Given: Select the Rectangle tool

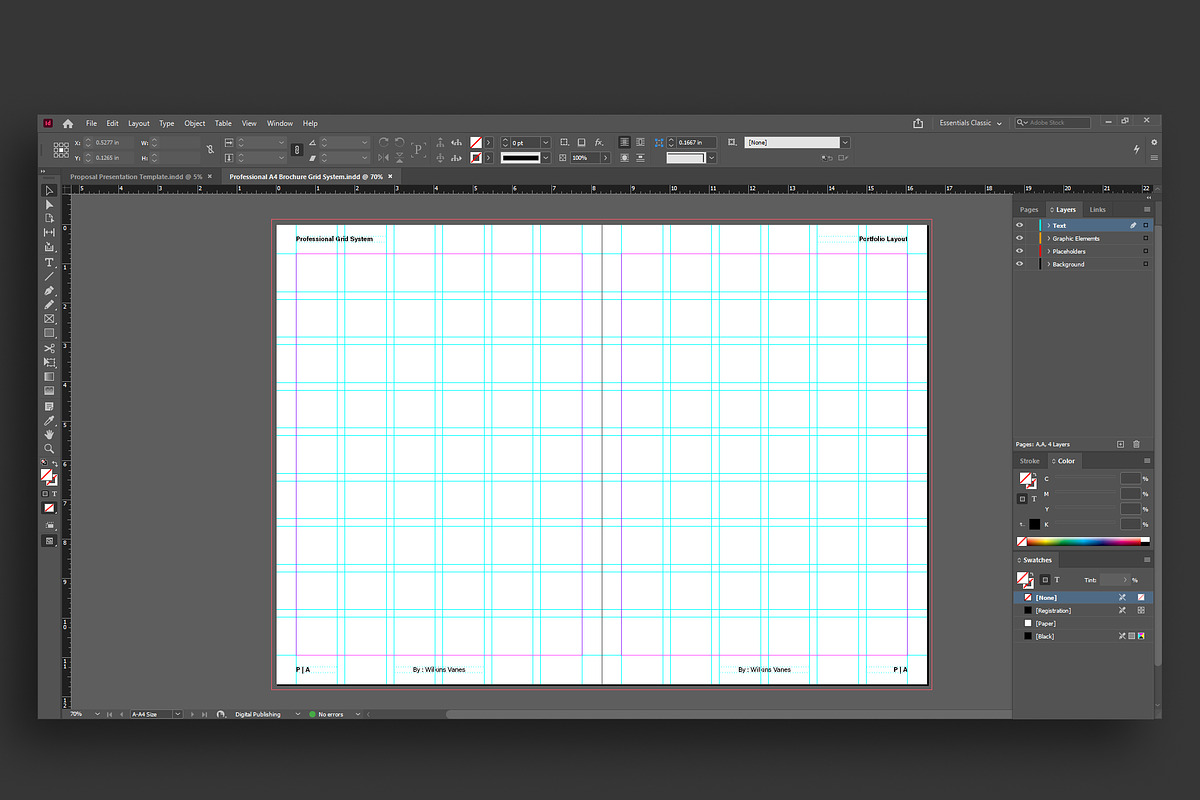Looking at the screenshot, I should pos(49,333).
